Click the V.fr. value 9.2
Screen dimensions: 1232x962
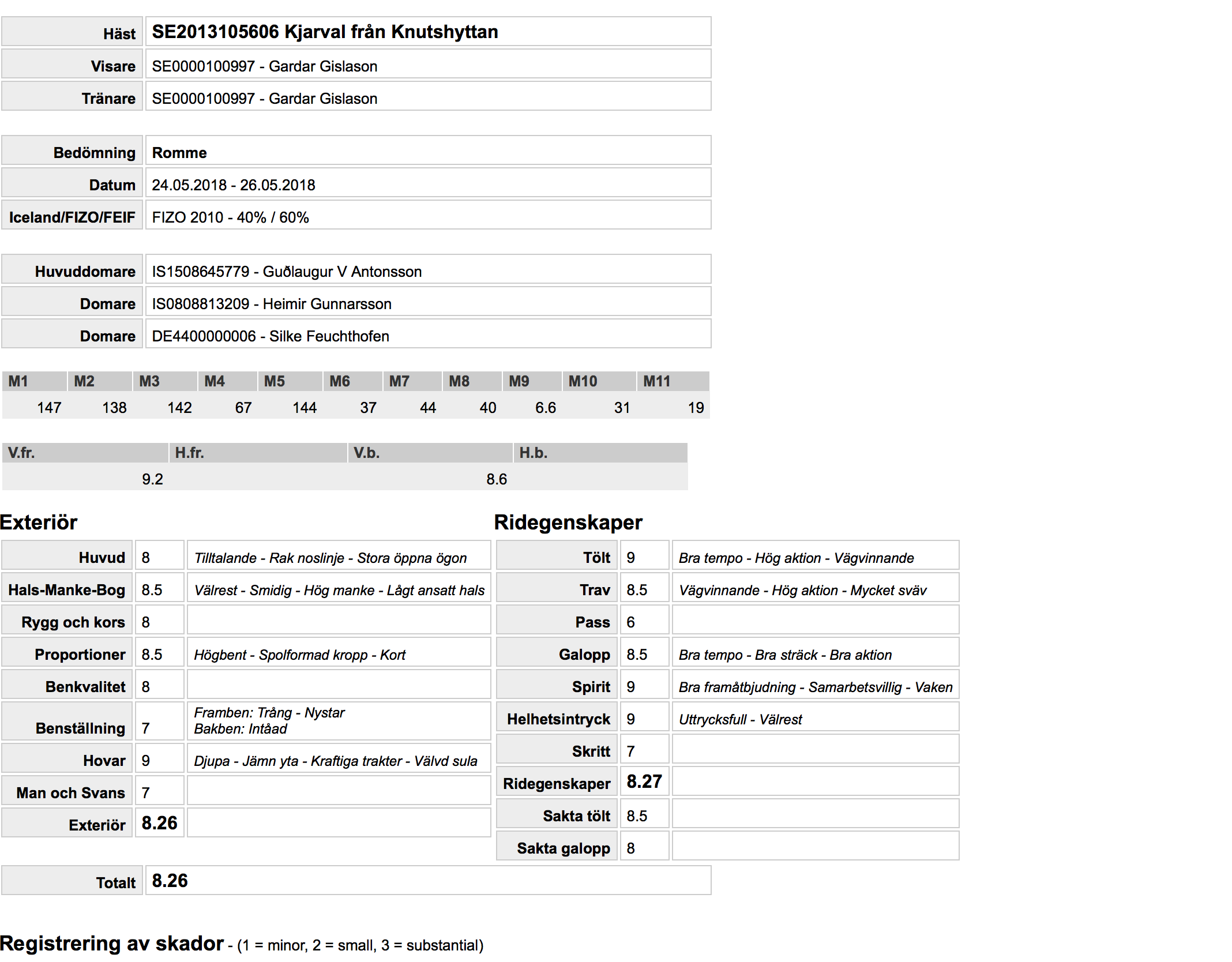click(152, 479)
